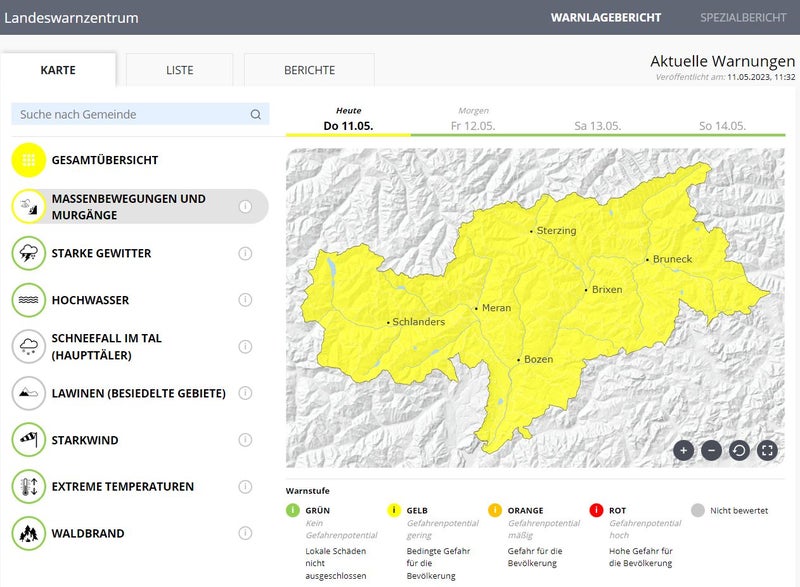Click the Starke Gewitter thunderstorm icon

click(29, 253)
